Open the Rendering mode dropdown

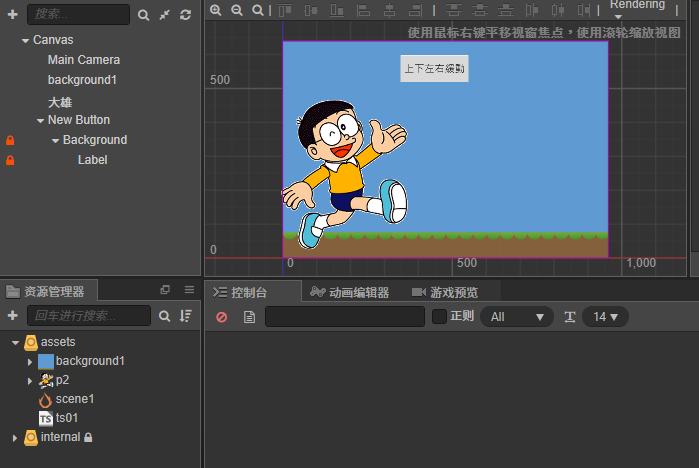tap(637, 10)
